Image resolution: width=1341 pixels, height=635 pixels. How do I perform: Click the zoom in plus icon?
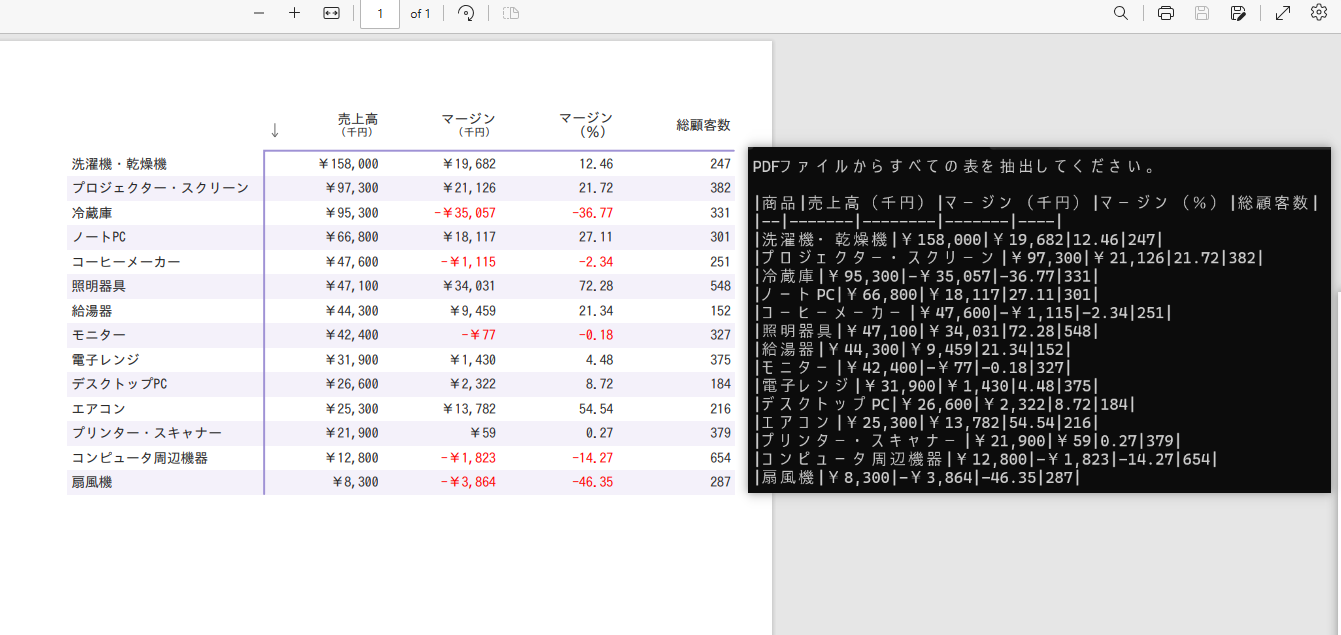pyautogui.click(x=294, y=13)
